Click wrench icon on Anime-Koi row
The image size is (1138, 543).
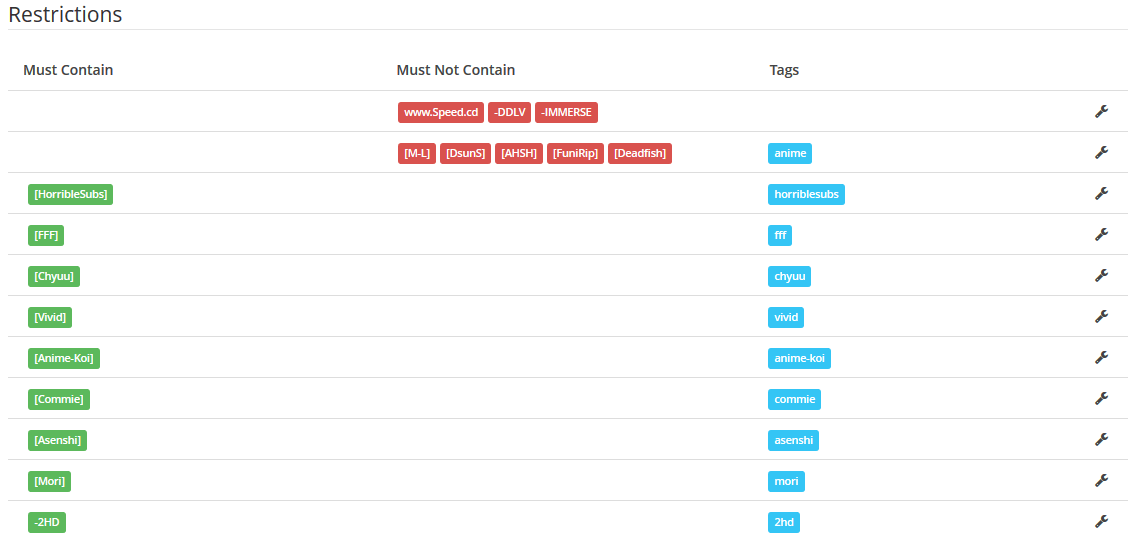tap(1101, 357)
